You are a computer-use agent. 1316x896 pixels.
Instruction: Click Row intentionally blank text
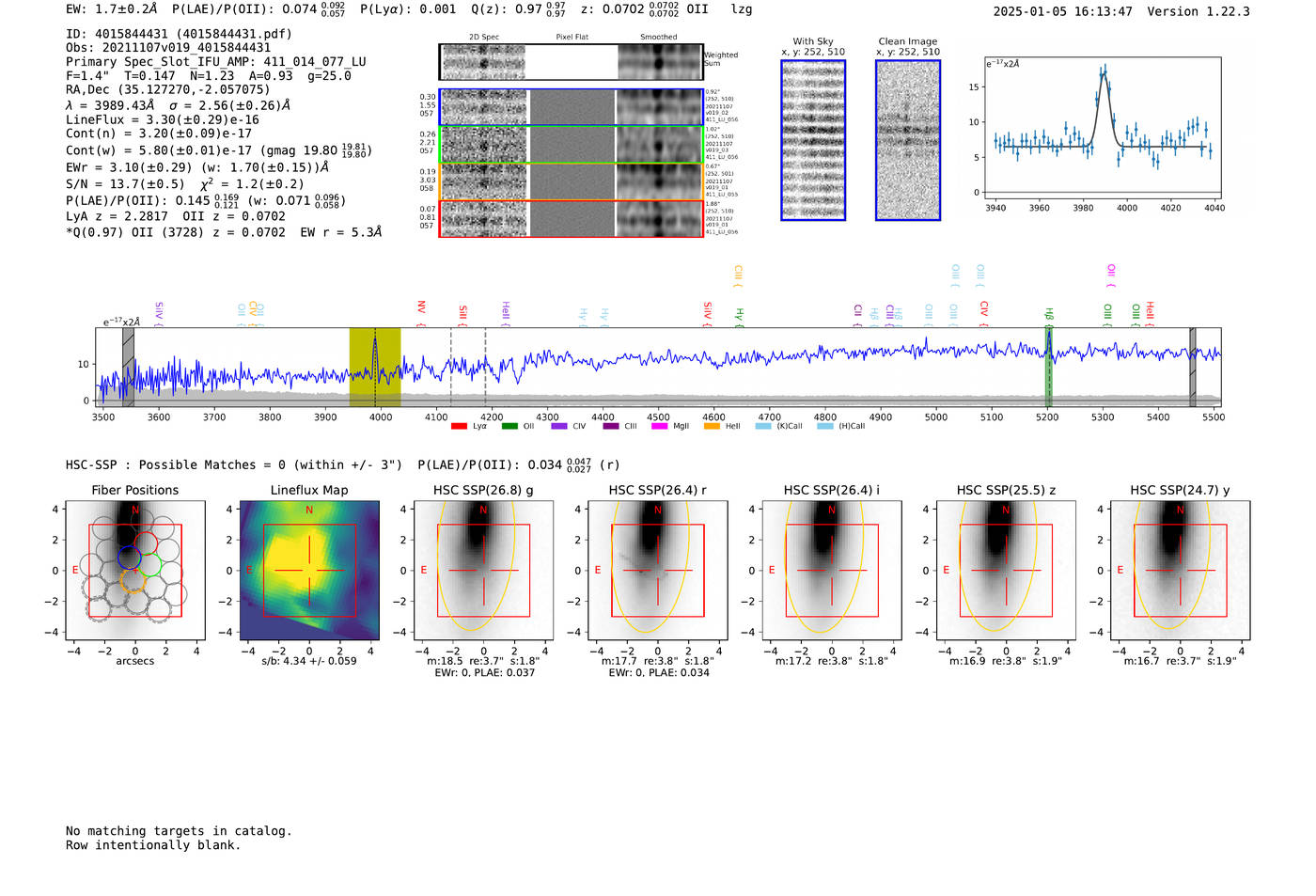[x=153, y=845]
